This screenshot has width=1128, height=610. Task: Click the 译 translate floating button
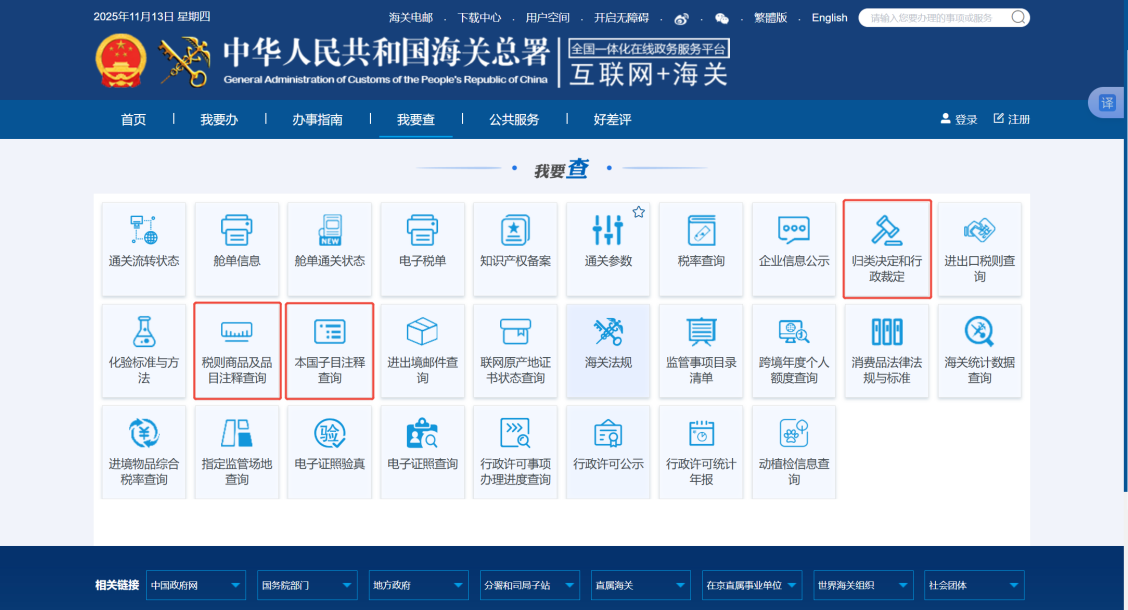click(x=1107, y=103)
